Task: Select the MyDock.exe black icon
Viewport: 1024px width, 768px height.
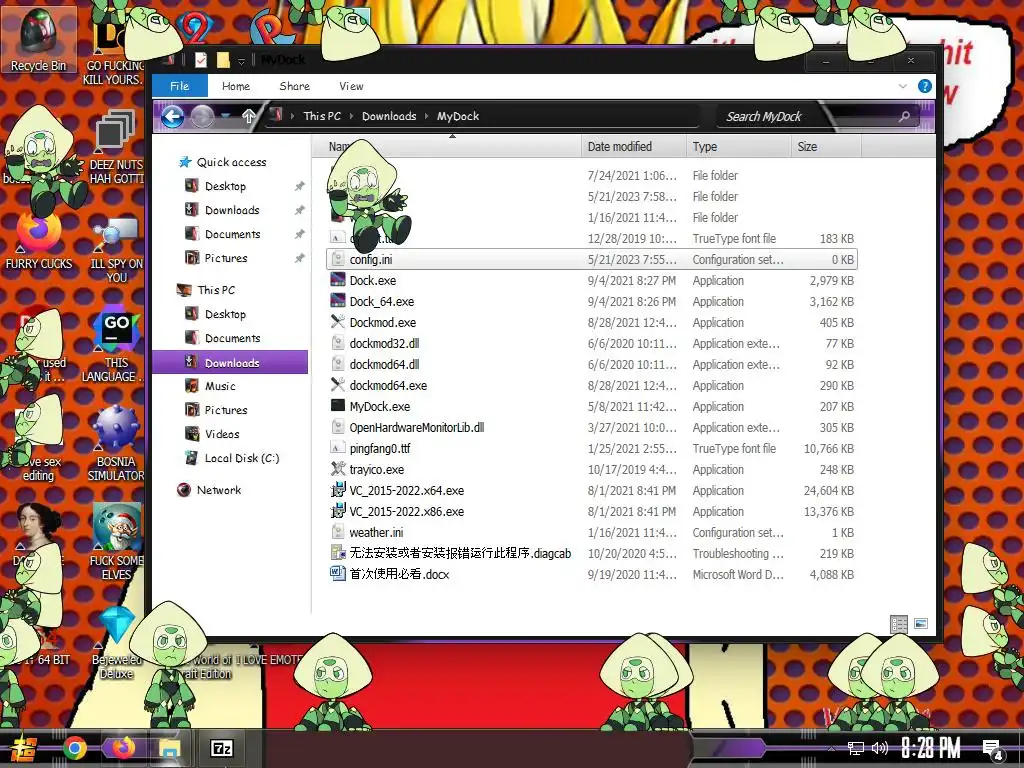Action: [x=338, y=406]
